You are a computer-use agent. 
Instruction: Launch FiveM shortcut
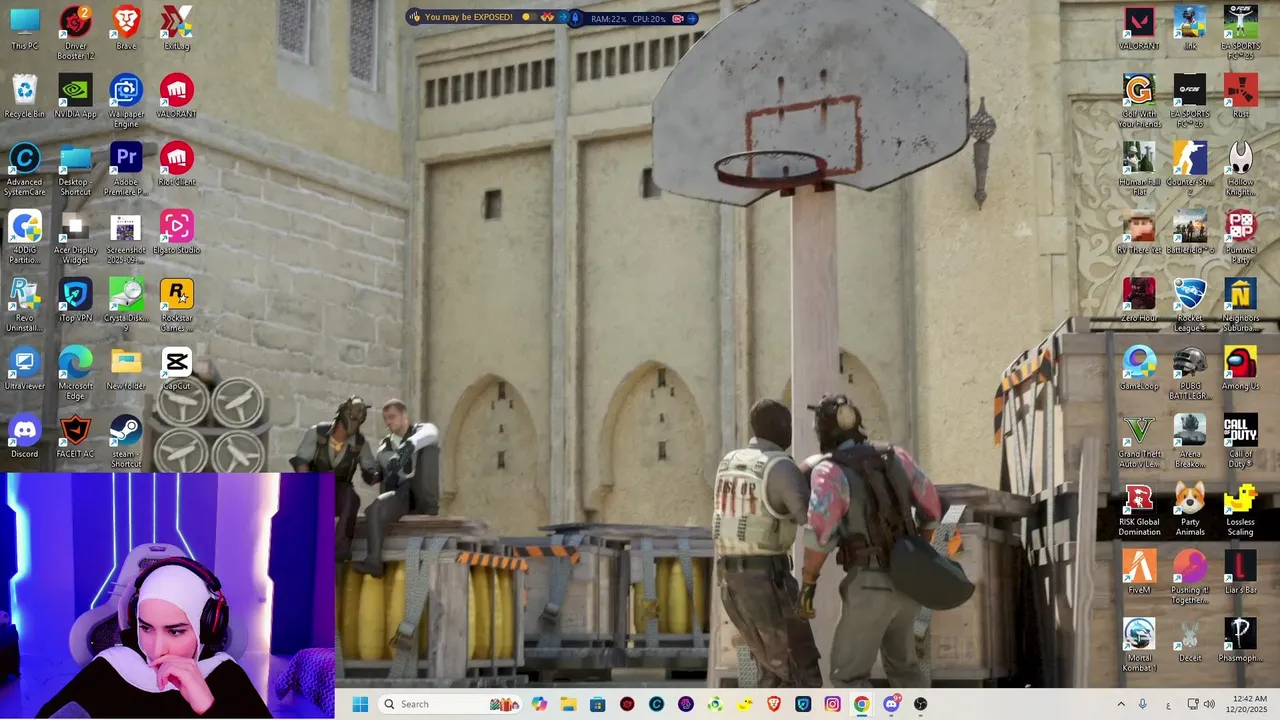[x=1139, y=573]
